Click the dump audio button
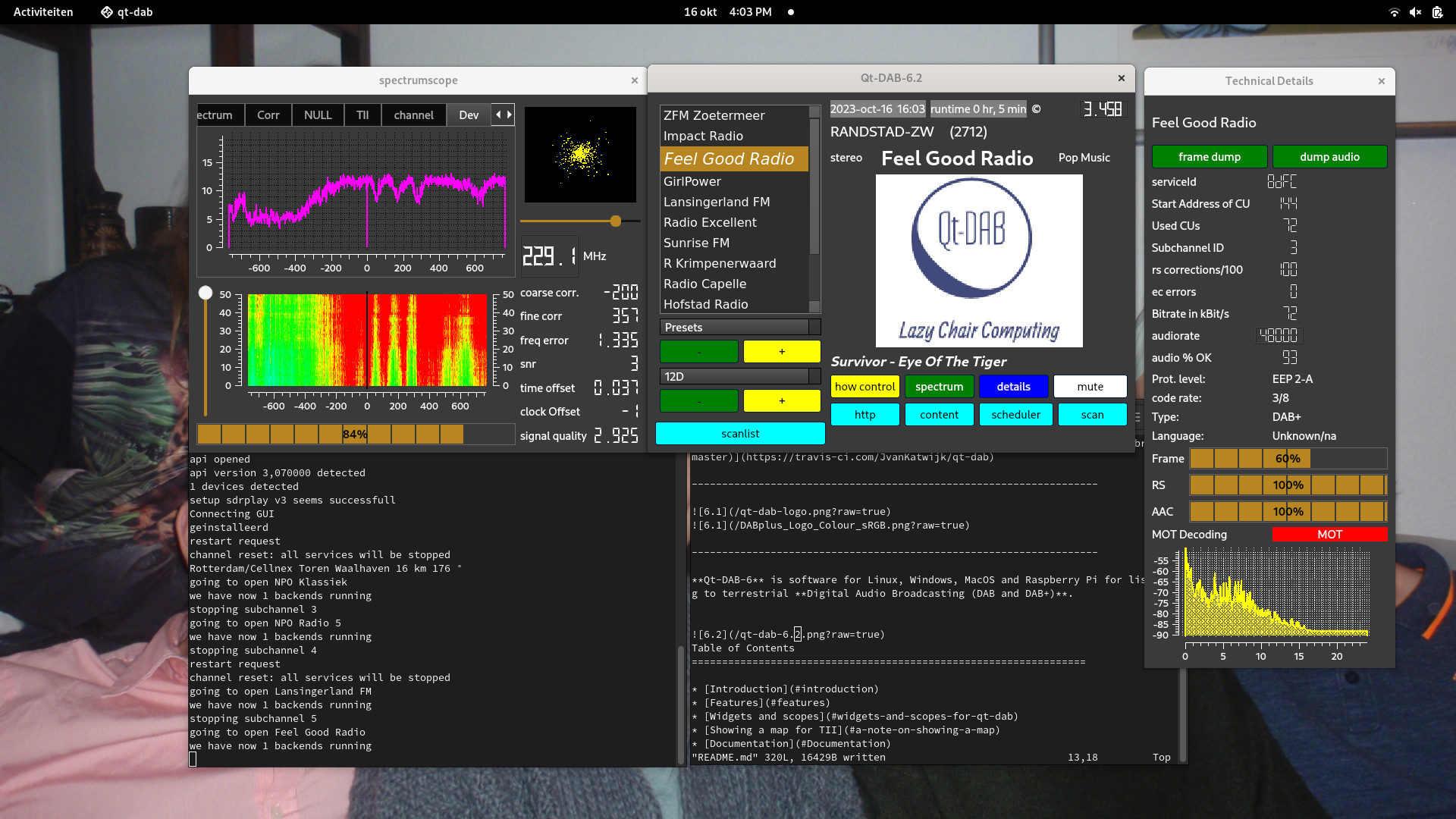This screenshot has width=1456, height=819. click(1330, 156)
